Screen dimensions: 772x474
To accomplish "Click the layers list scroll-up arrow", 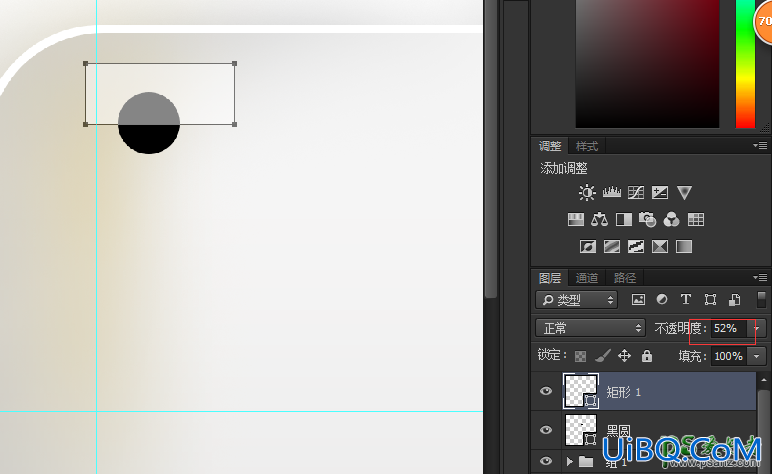I will click(764, 380).
